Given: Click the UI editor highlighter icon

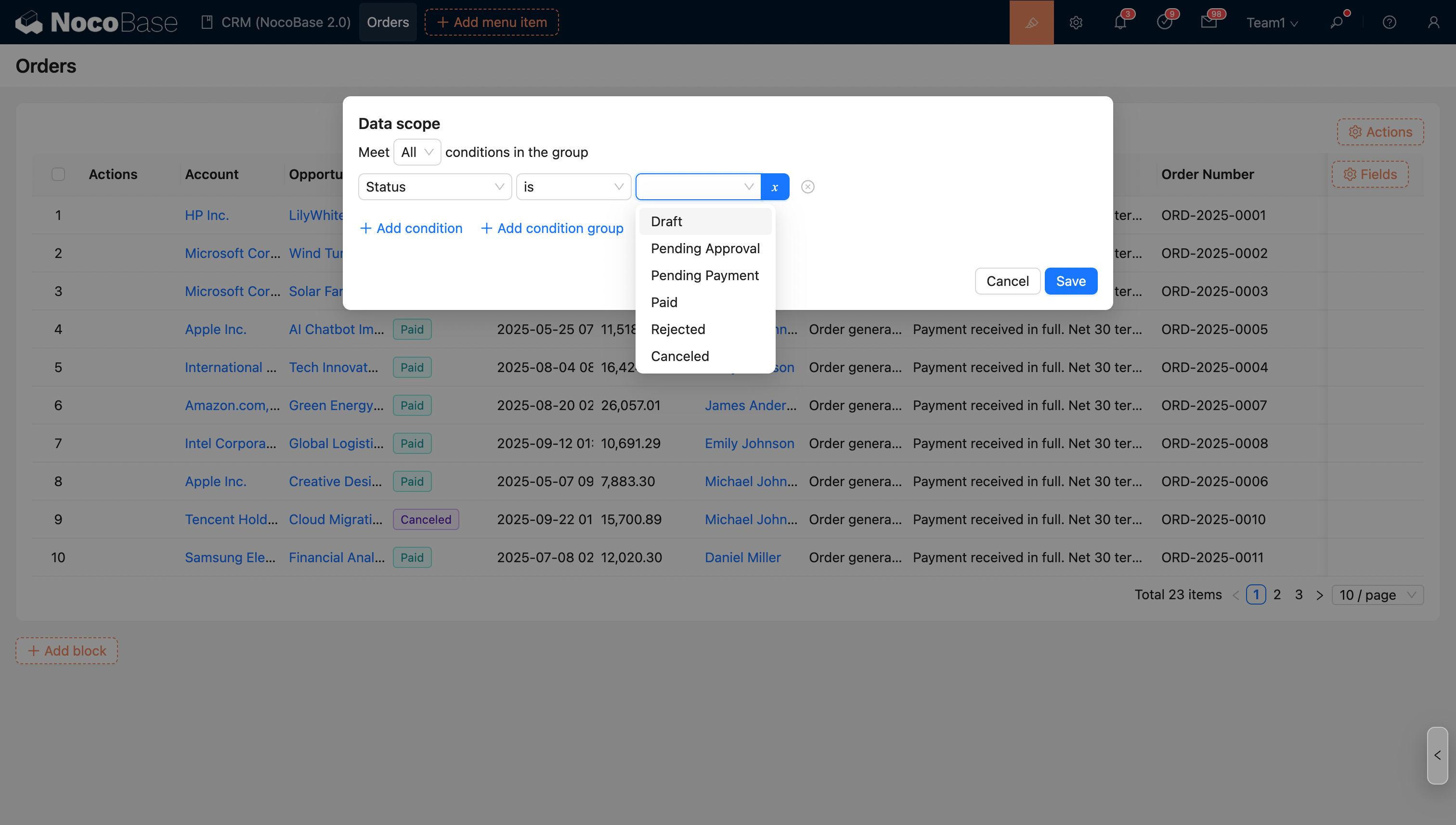Looking at the screenshot, I should [1031, 22].
